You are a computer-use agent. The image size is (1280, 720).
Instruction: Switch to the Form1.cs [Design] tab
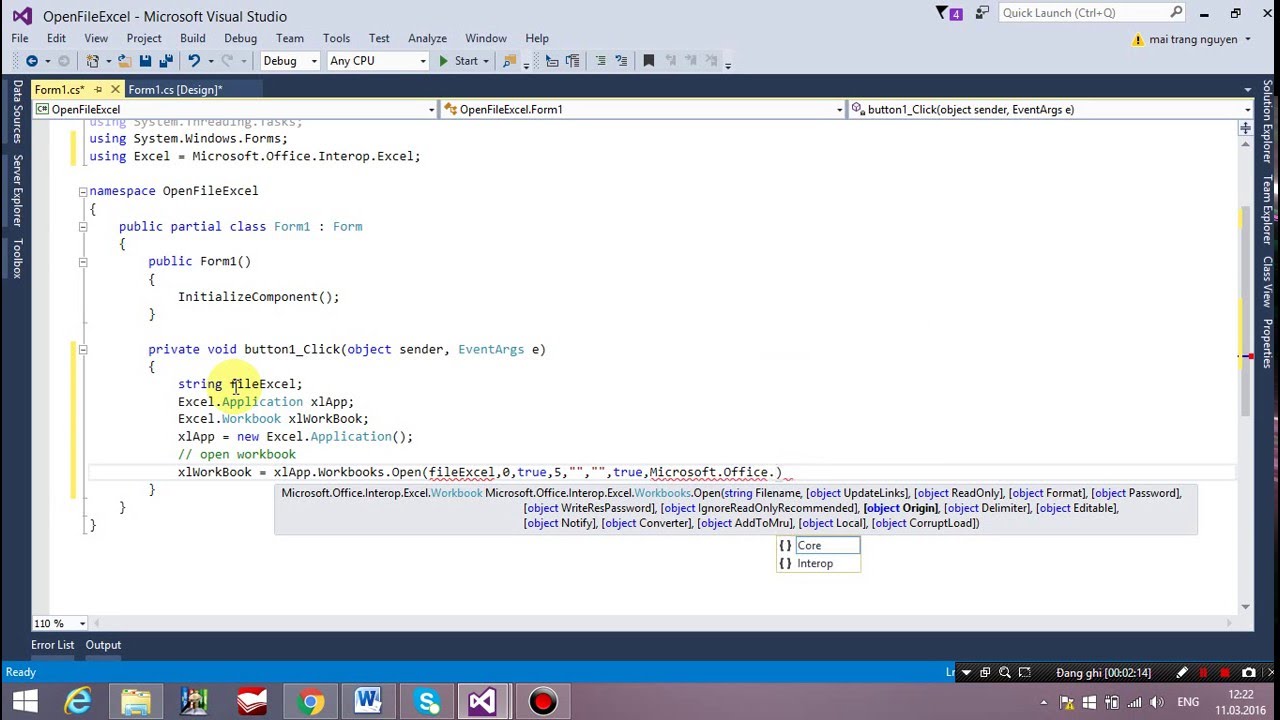(x=175, y=90)
